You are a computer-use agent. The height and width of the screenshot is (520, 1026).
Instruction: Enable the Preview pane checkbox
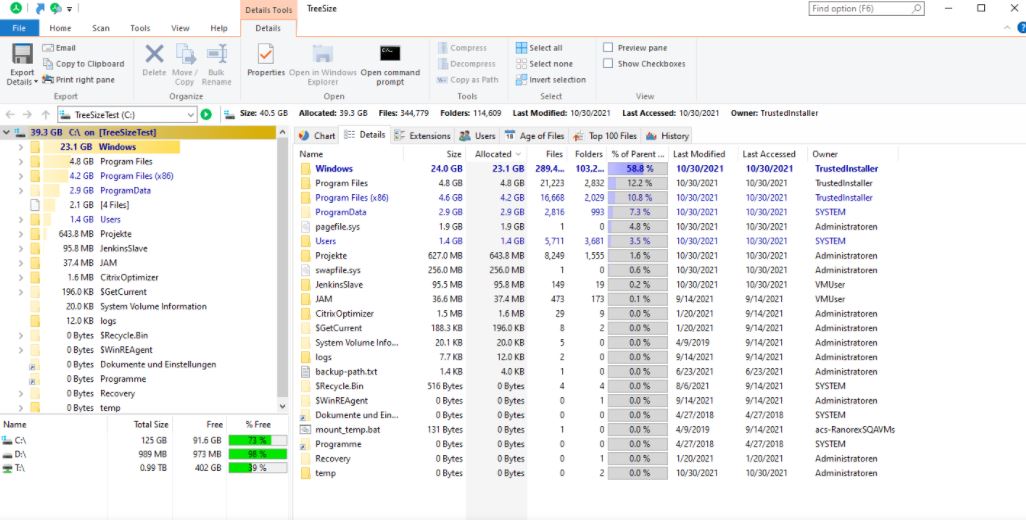[x=608, y=48]
